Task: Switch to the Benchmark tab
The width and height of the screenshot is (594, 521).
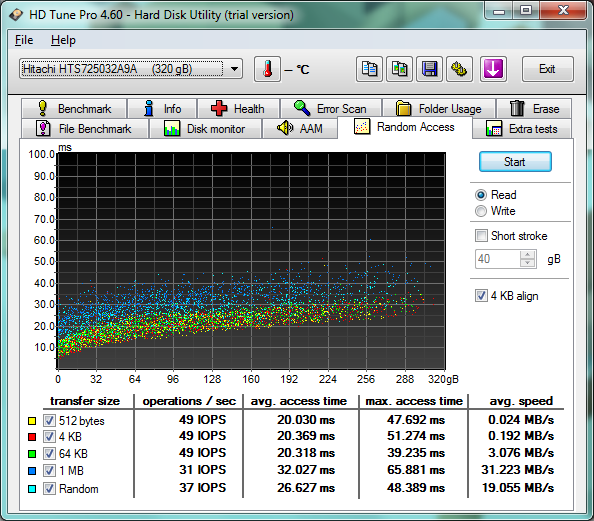Action: [74, 109]
